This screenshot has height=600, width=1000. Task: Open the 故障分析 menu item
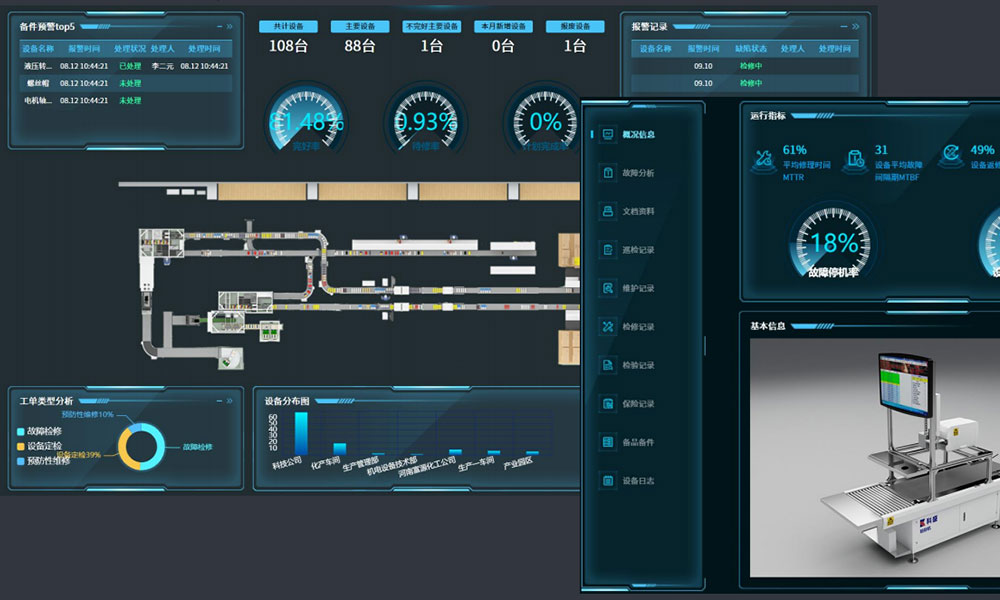tap(638, 173)
